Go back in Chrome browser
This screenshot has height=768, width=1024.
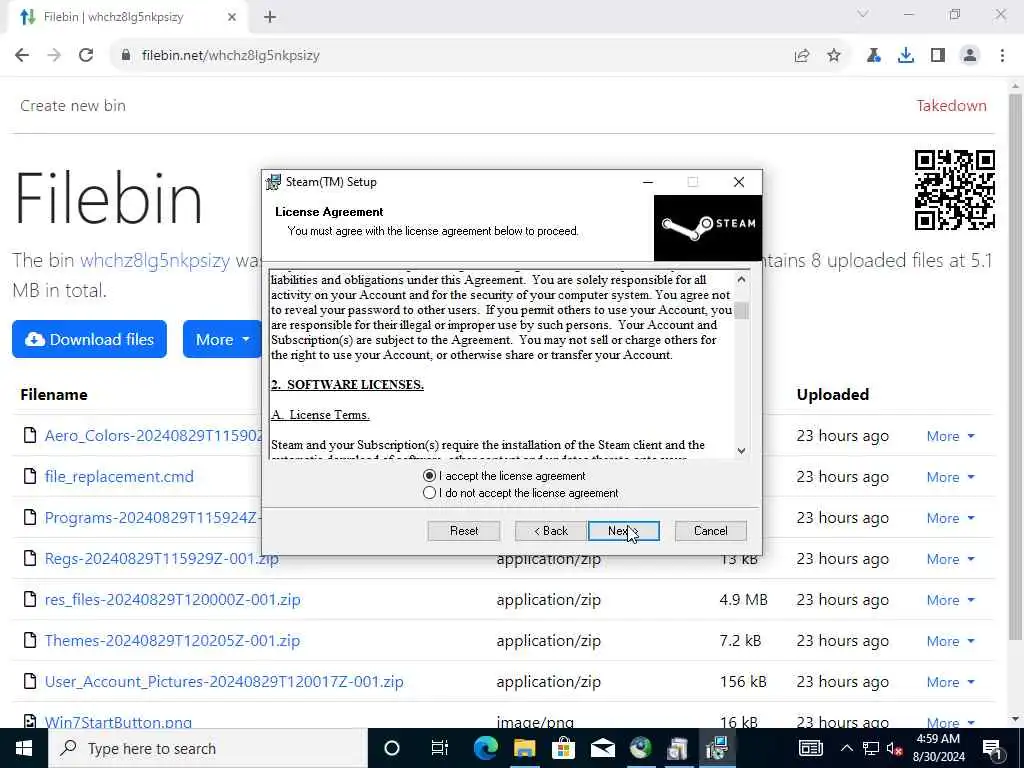(22, 56)
